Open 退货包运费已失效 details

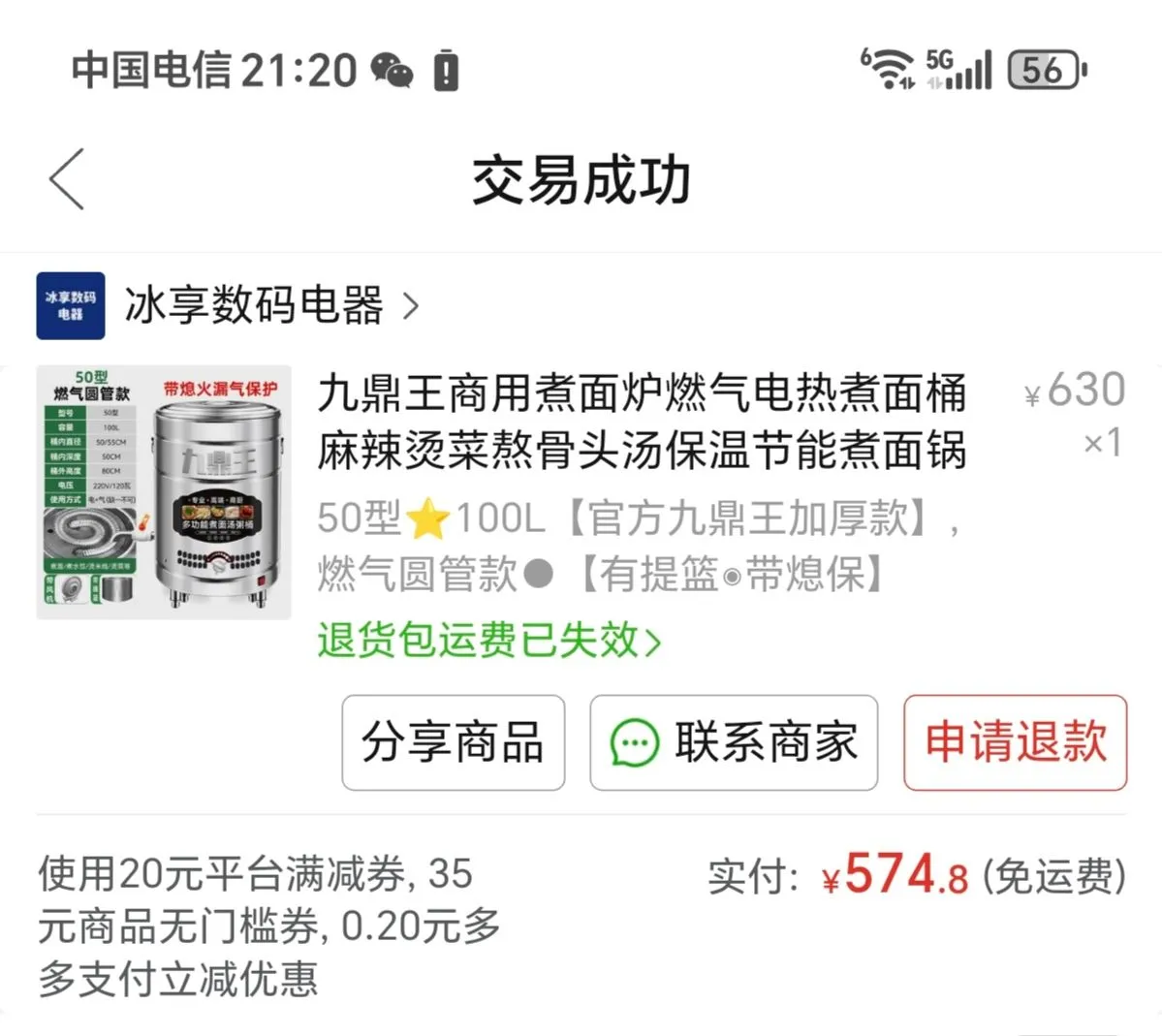[x=489, y=640]
